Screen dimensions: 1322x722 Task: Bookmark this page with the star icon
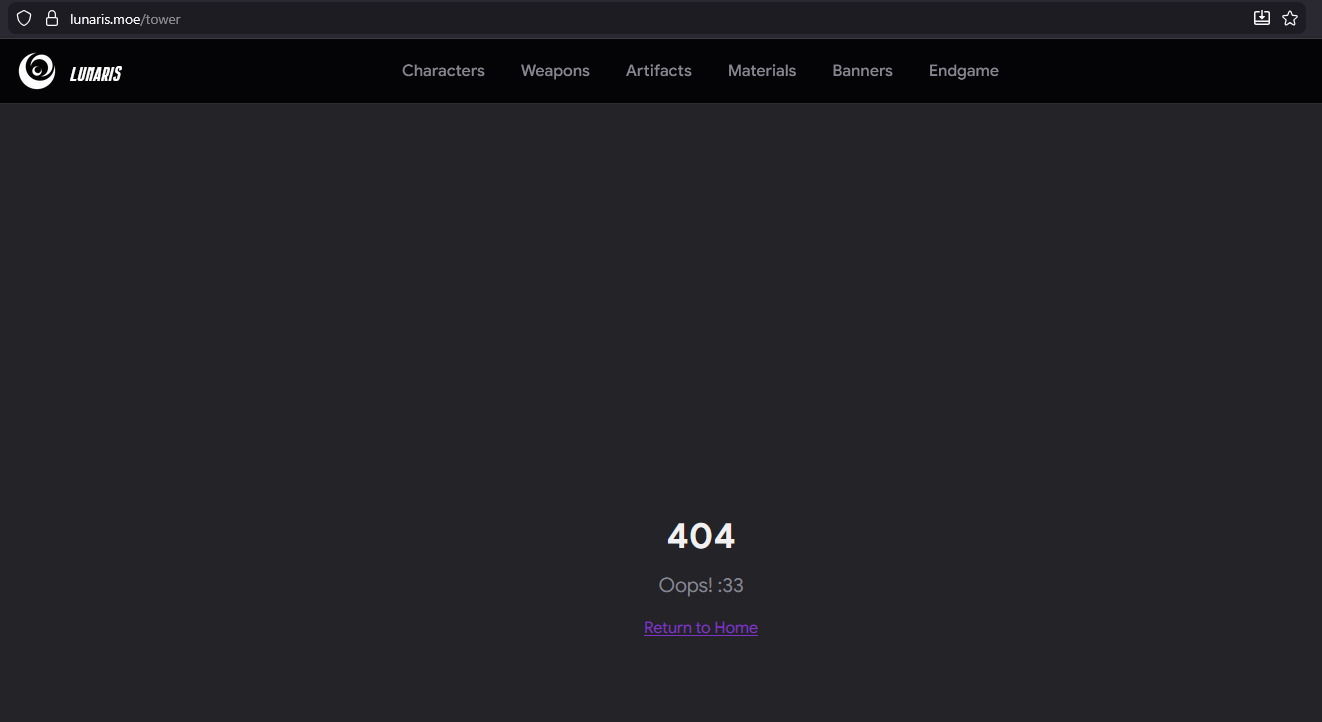tap(1290, 18)
